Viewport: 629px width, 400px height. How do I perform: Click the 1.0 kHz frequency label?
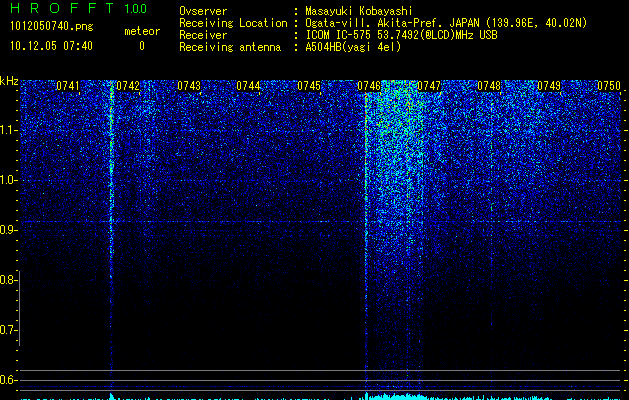tap(8, 180)
